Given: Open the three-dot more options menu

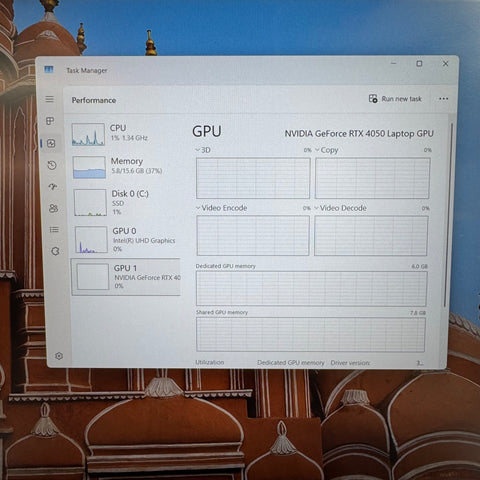Looking at the screenshot, I should tap(443, 99).
